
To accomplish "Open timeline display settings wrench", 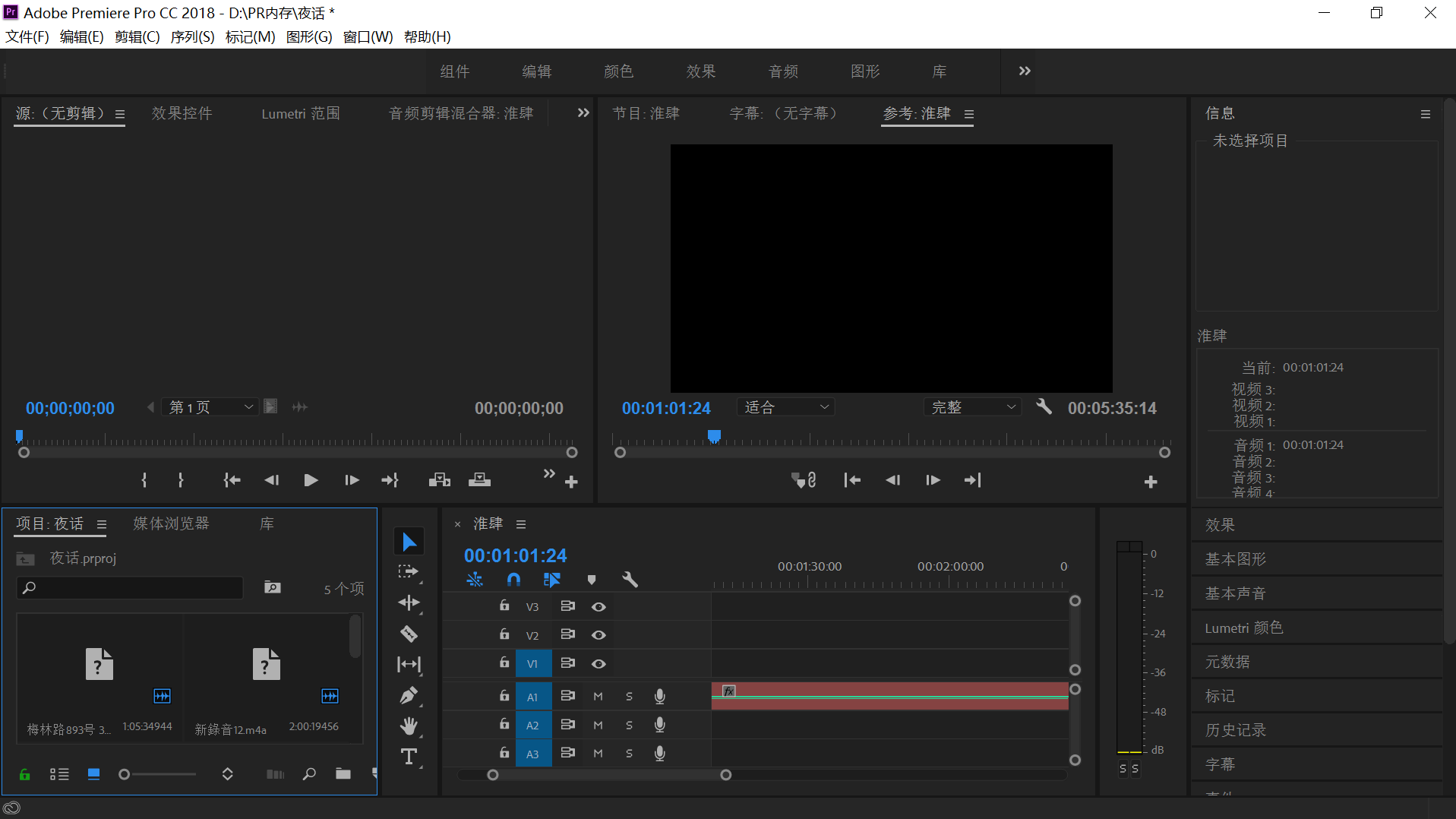I will (x=630, y=580).
